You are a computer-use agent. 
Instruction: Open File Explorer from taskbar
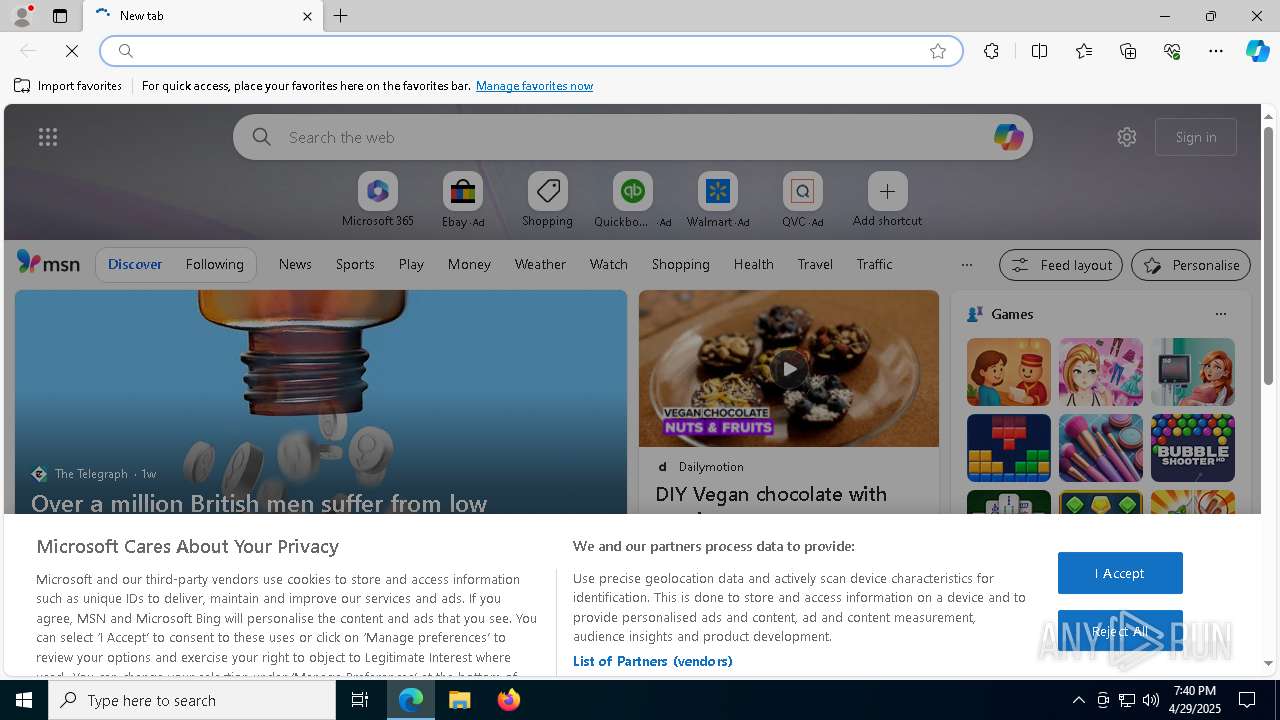[x=460, y=700]
